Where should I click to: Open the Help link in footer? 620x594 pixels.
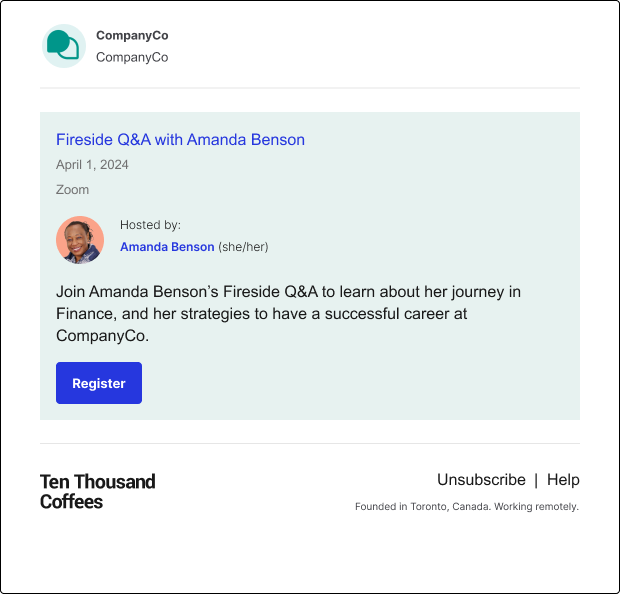tap(563, 479)
